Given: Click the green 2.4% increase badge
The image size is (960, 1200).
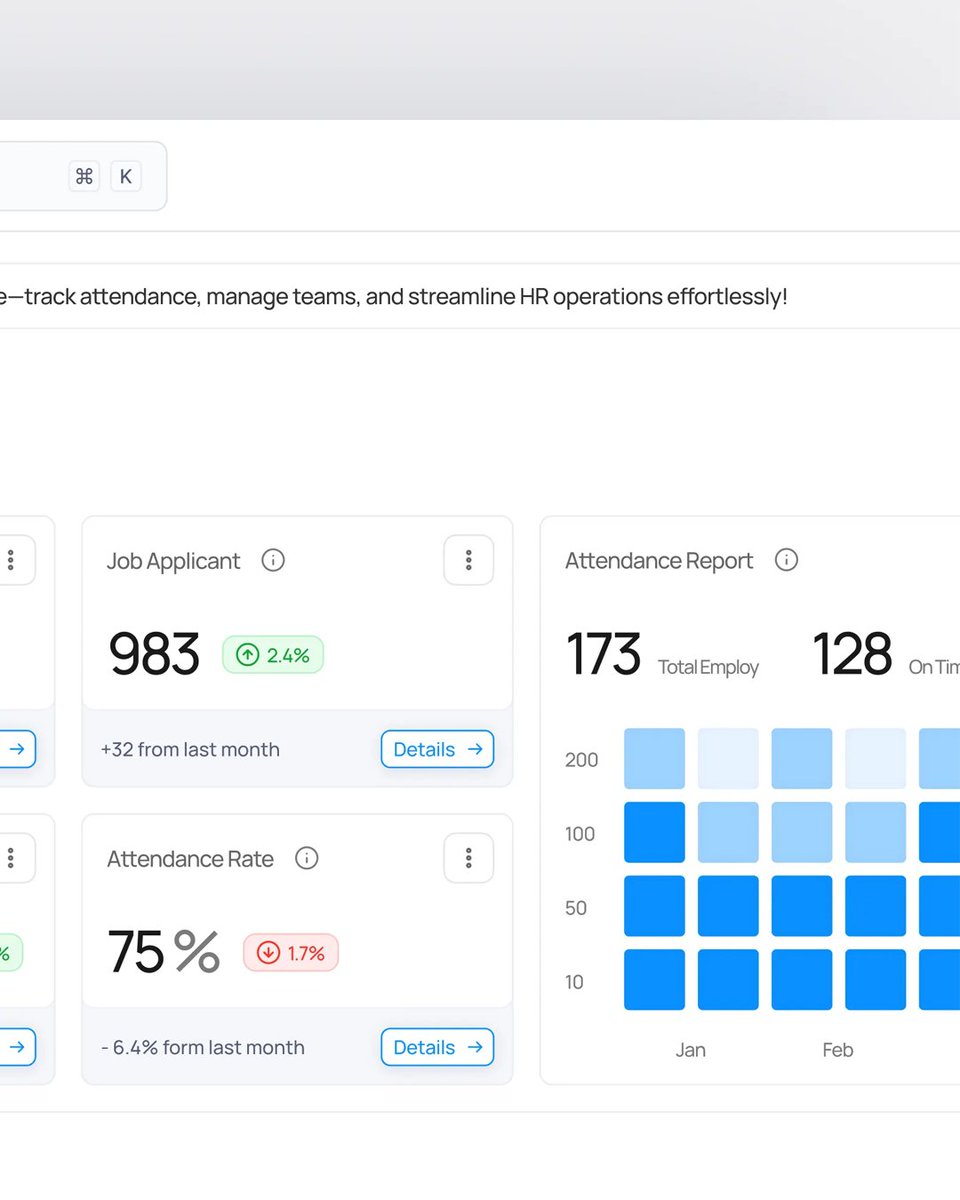Looking at the screenshot, I should click(x=272, y=655).
